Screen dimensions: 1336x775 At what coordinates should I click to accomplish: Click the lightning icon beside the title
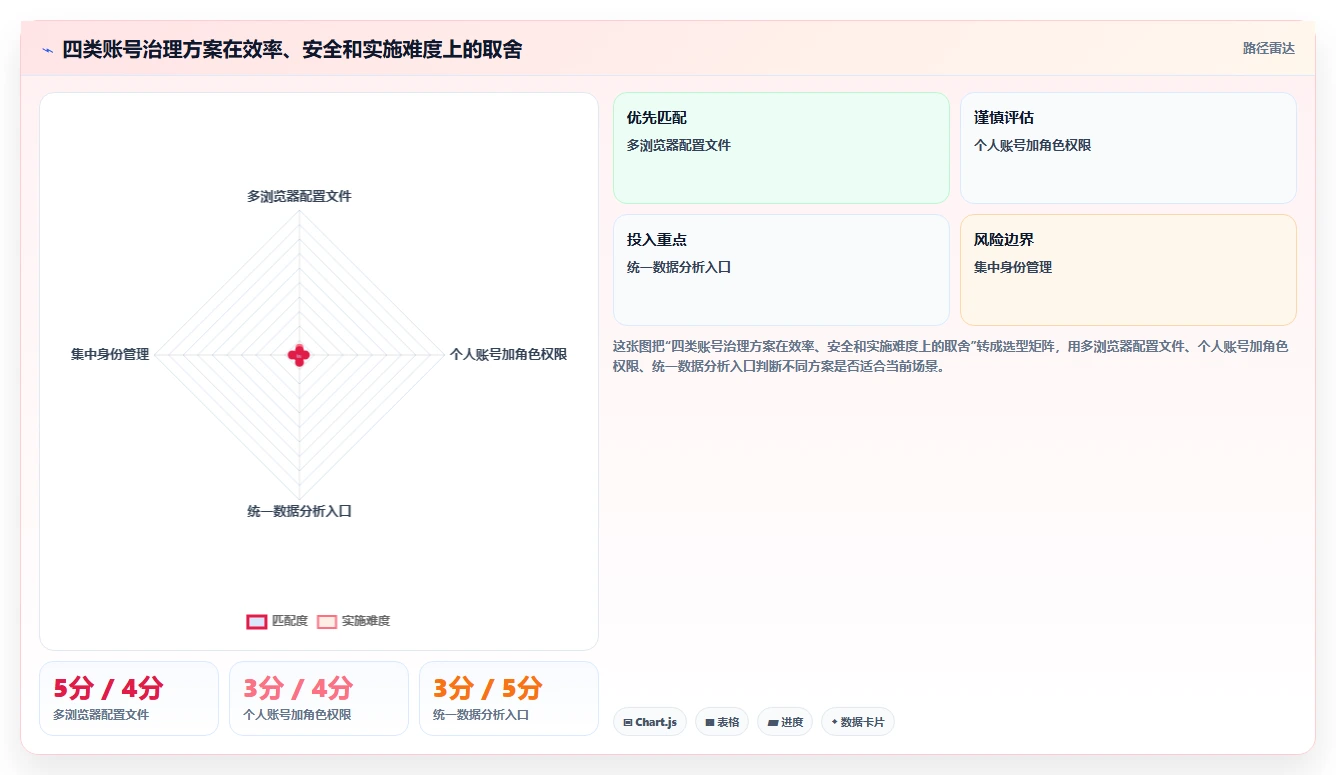(47, 50)
